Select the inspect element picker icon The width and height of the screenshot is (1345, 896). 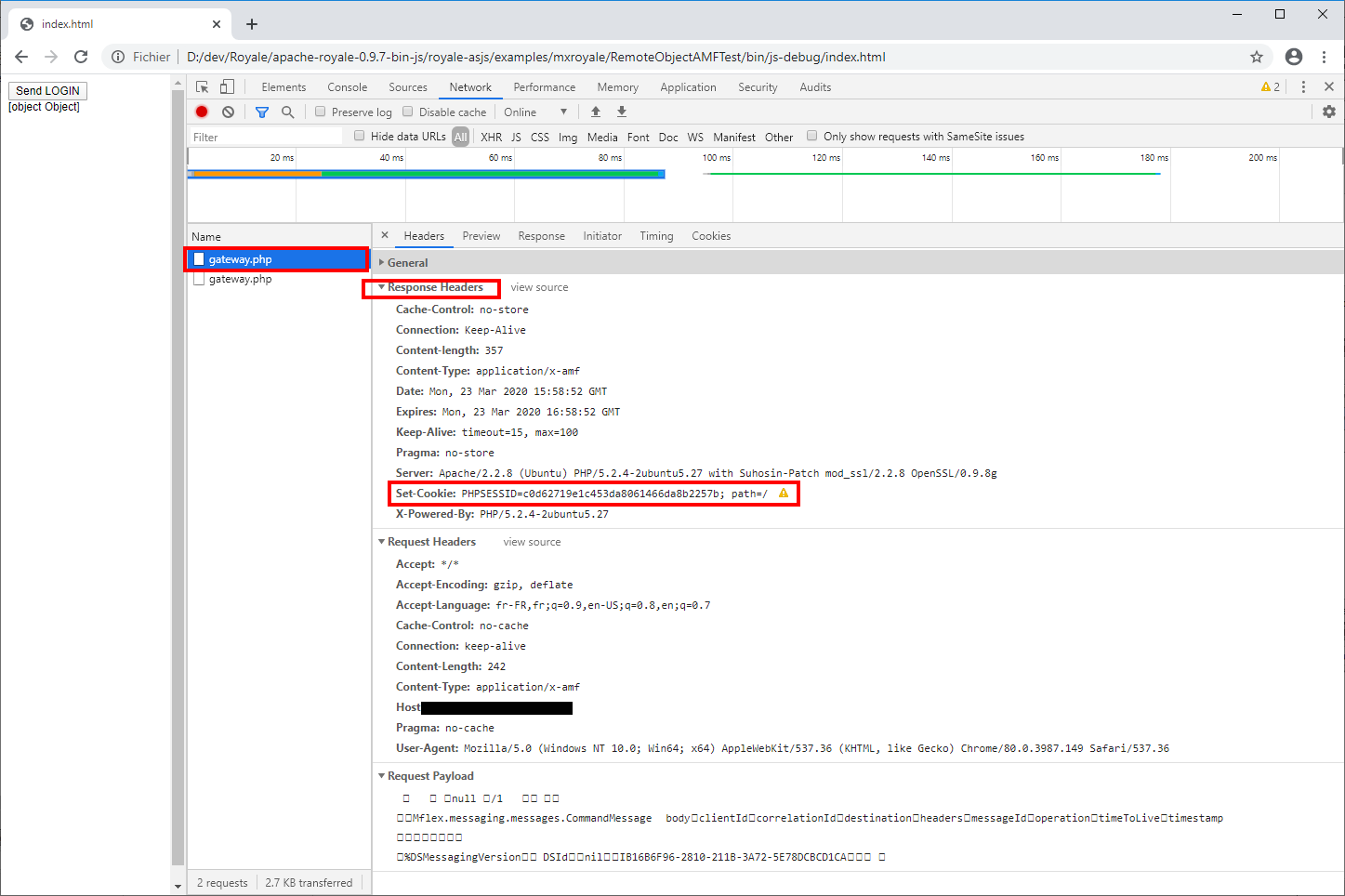click(202, 87)
